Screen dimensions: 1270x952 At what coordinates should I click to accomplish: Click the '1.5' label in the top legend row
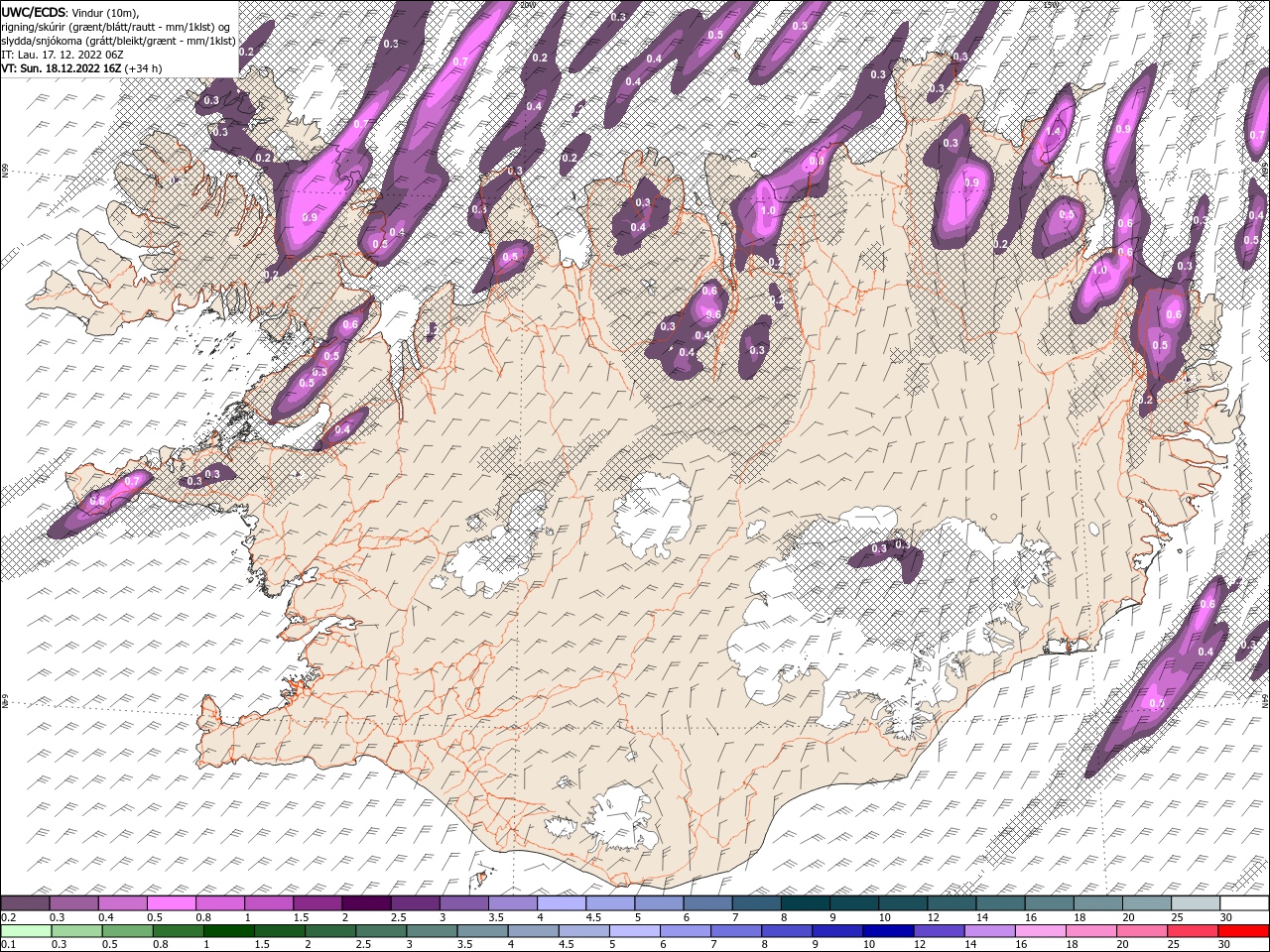(300, 917)
